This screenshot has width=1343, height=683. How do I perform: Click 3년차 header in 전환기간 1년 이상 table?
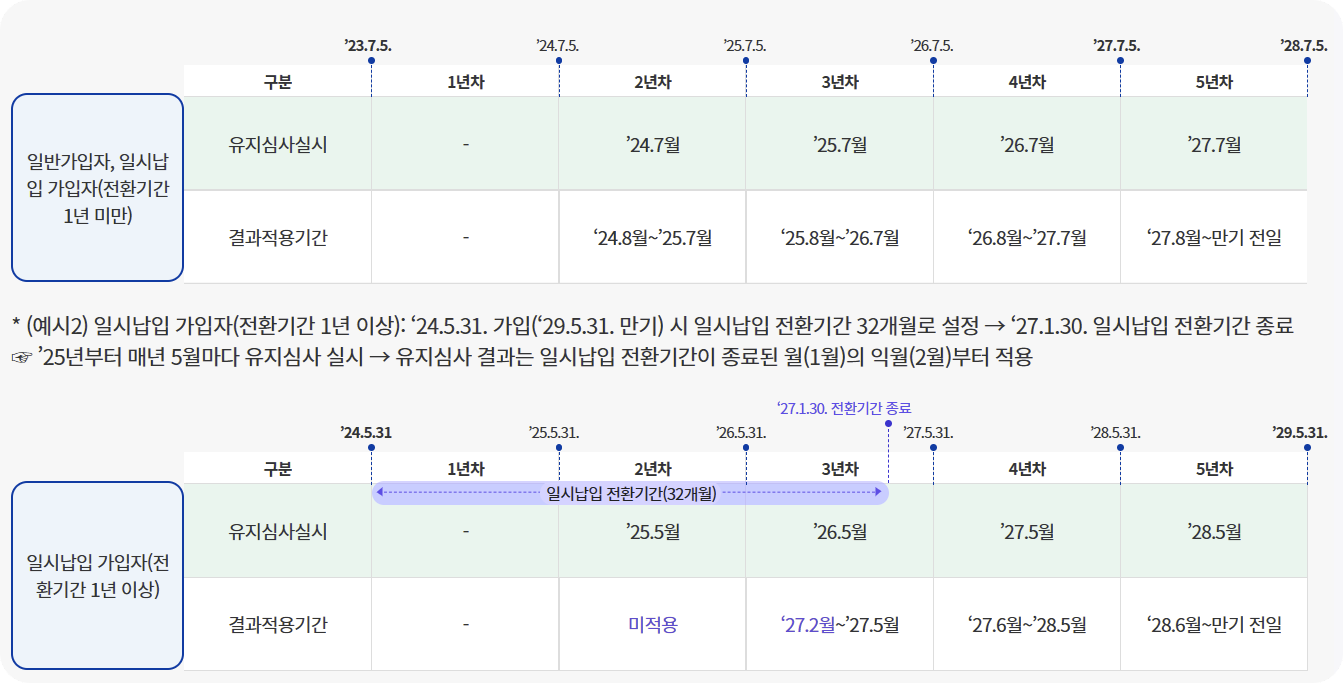839,468
